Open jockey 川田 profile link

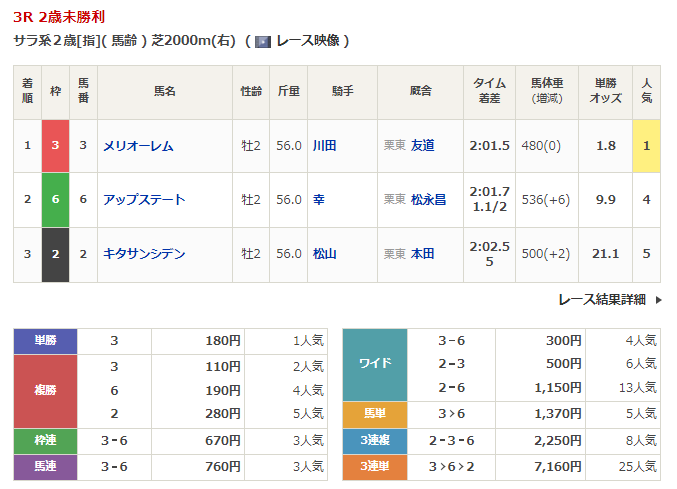[x=324, y=146]
